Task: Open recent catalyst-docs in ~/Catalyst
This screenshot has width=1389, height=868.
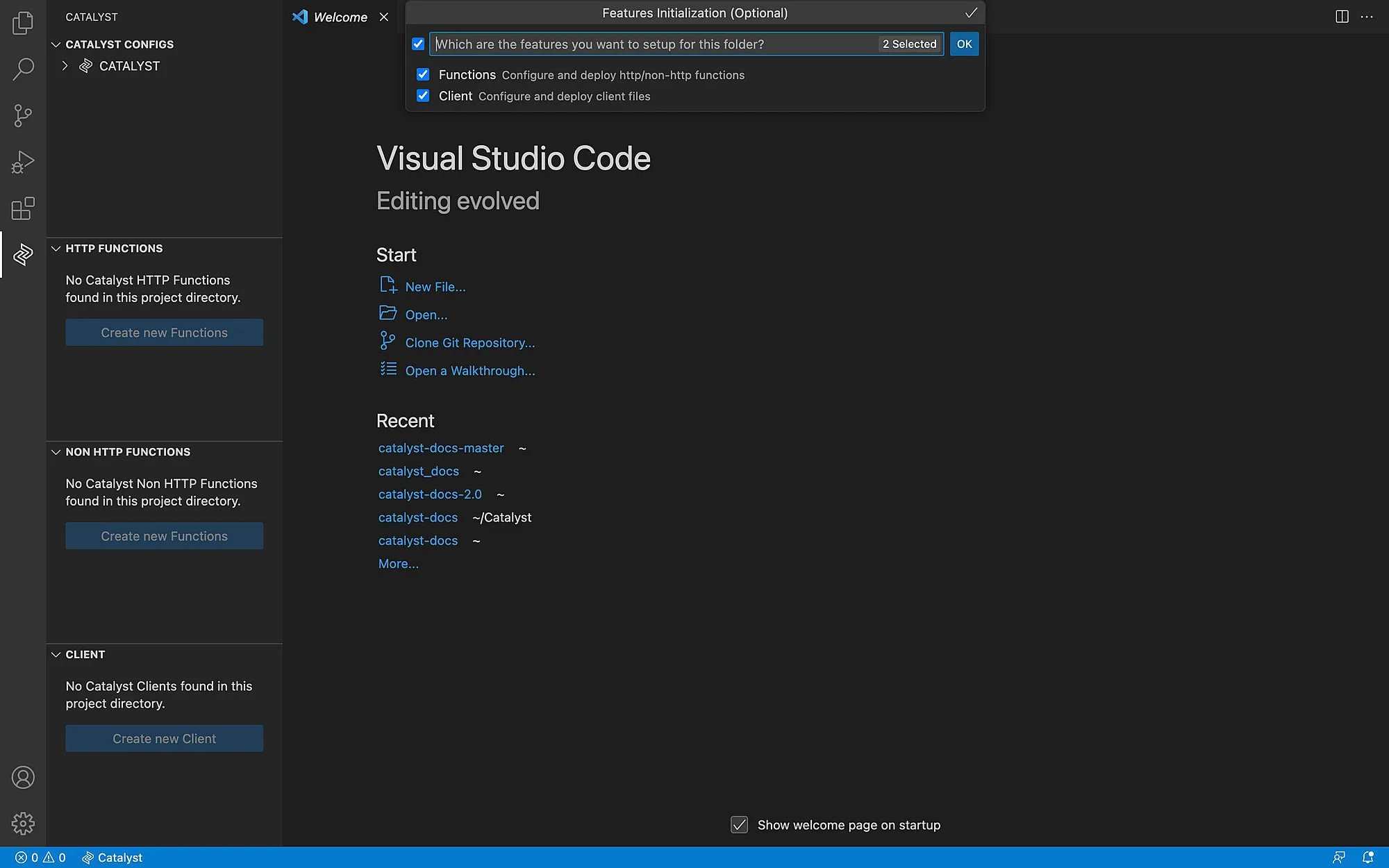Action: [418, 517]
